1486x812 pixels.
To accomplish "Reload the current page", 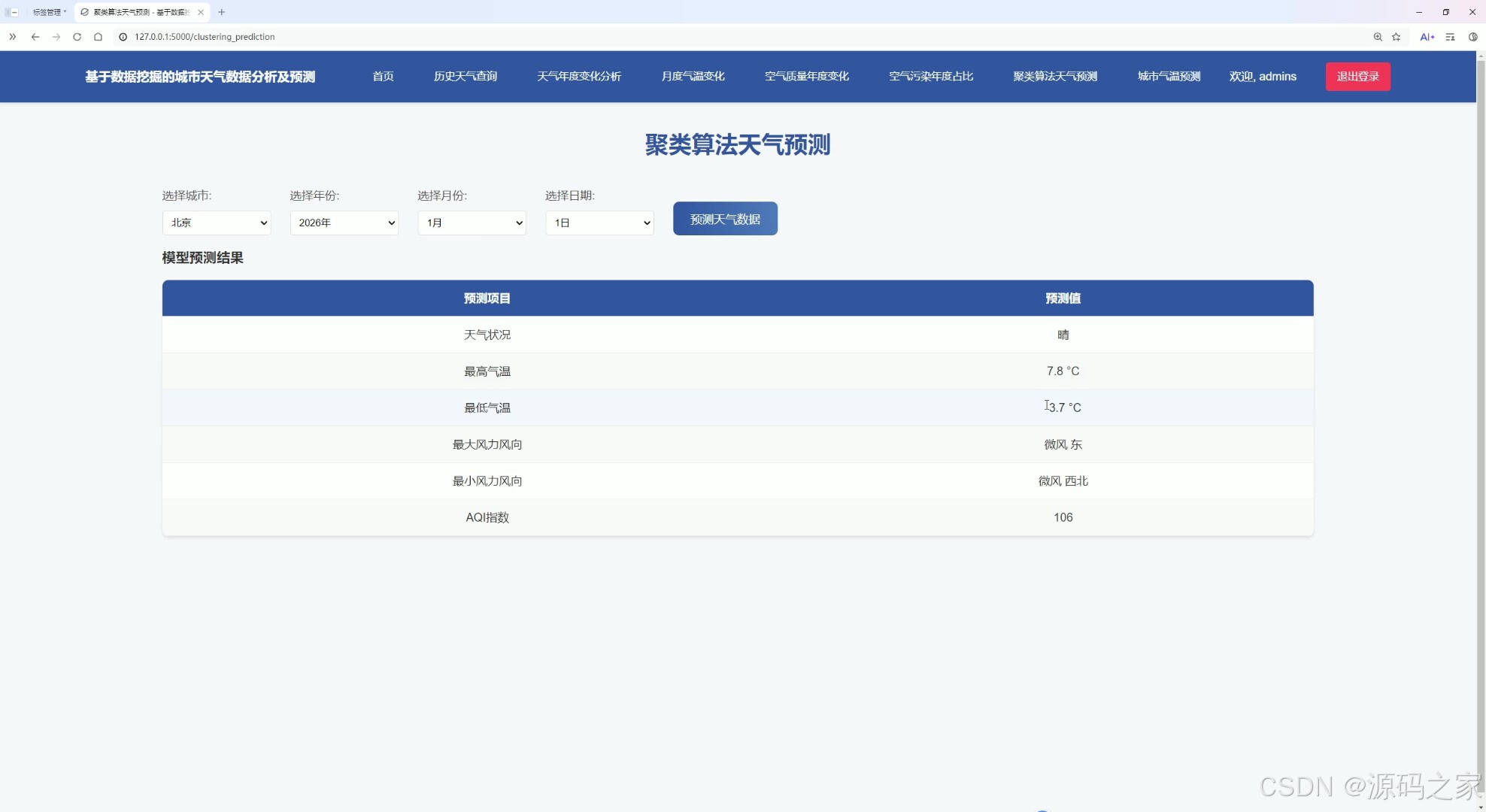I will [x=77, y=37].
